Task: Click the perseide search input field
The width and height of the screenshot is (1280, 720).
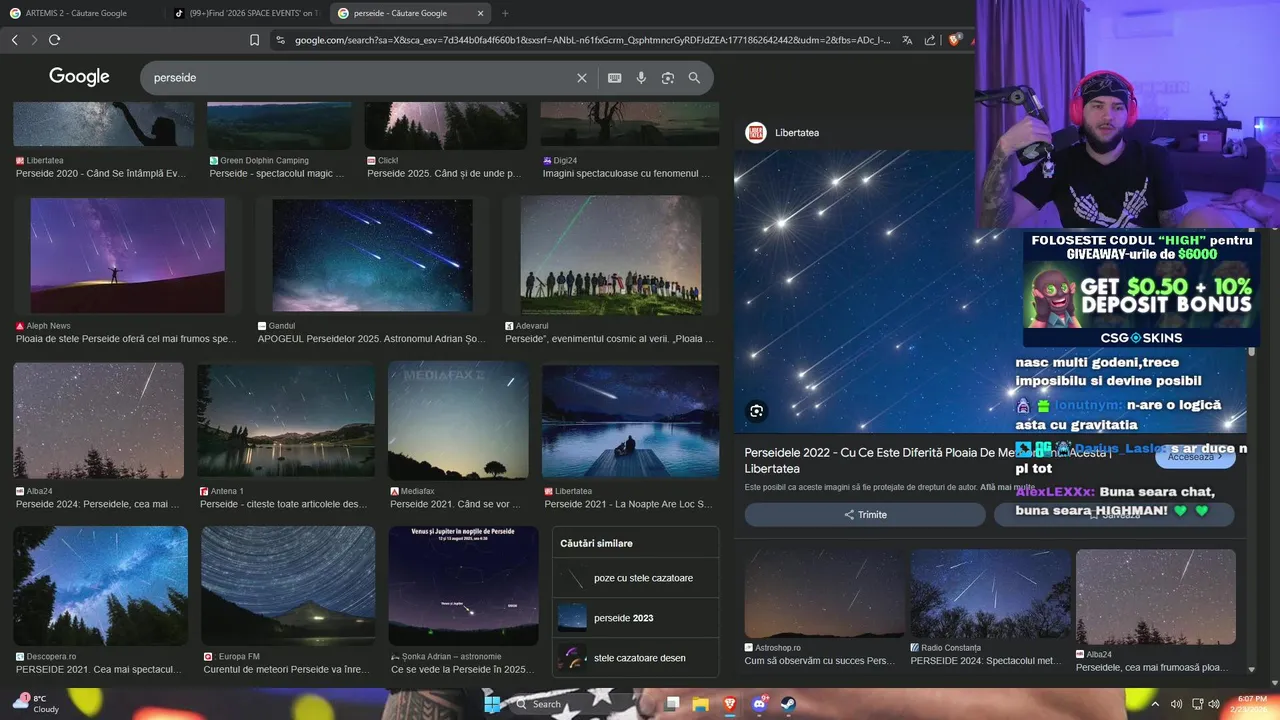Action: click(x=360, y=78)
